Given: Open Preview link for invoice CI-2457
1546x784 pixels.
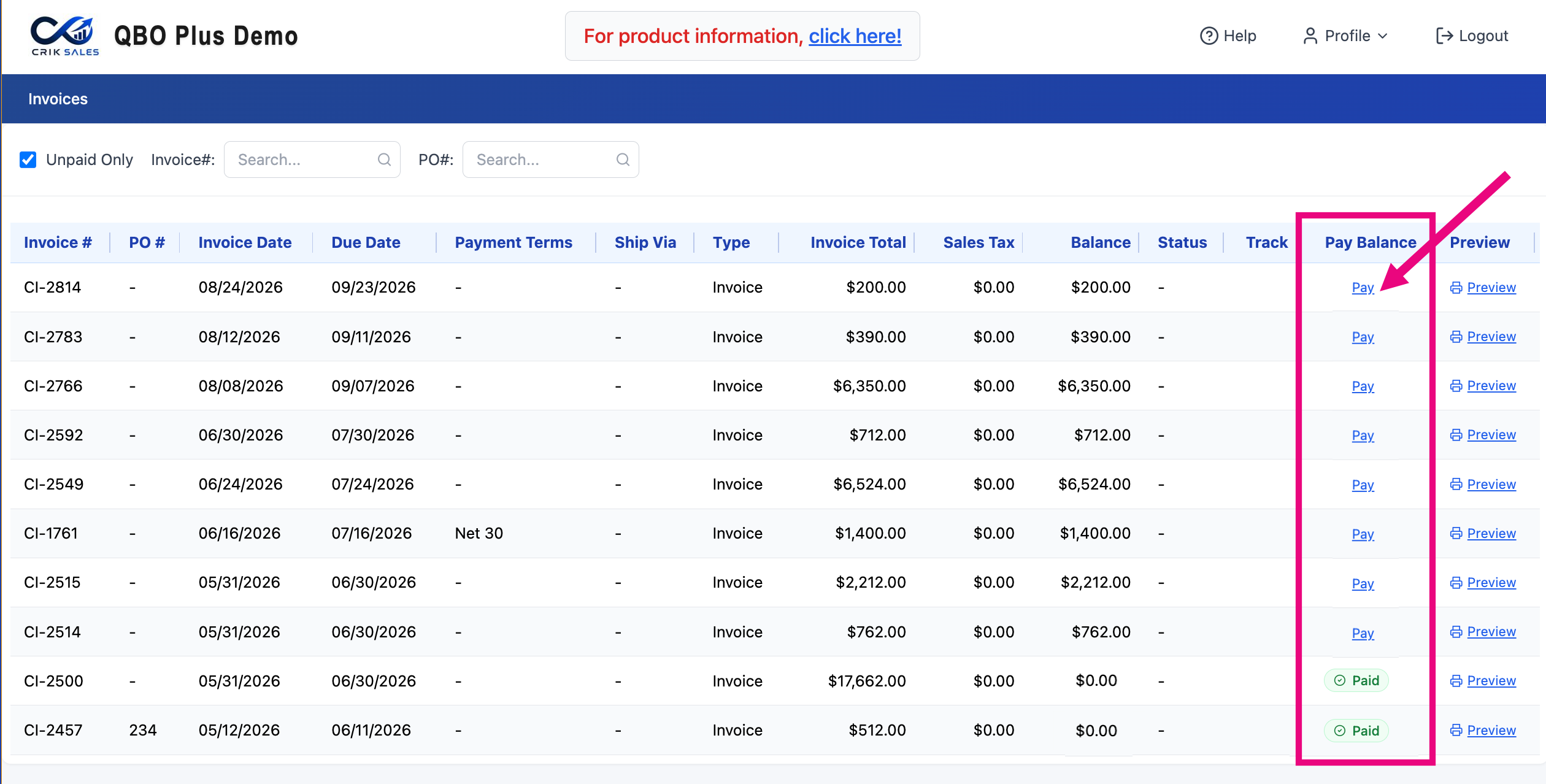Looking at the screenshot, I should click(x=1491, y=731).
